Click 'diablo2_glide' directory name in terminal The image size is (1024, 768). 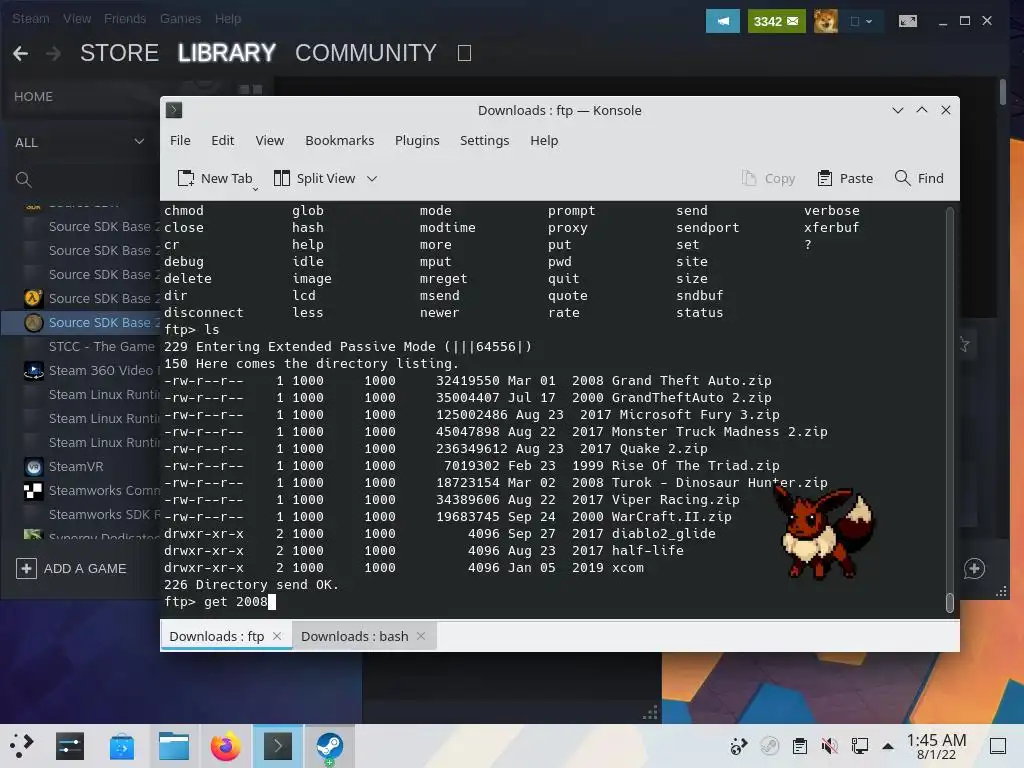(x=664, y=534)
